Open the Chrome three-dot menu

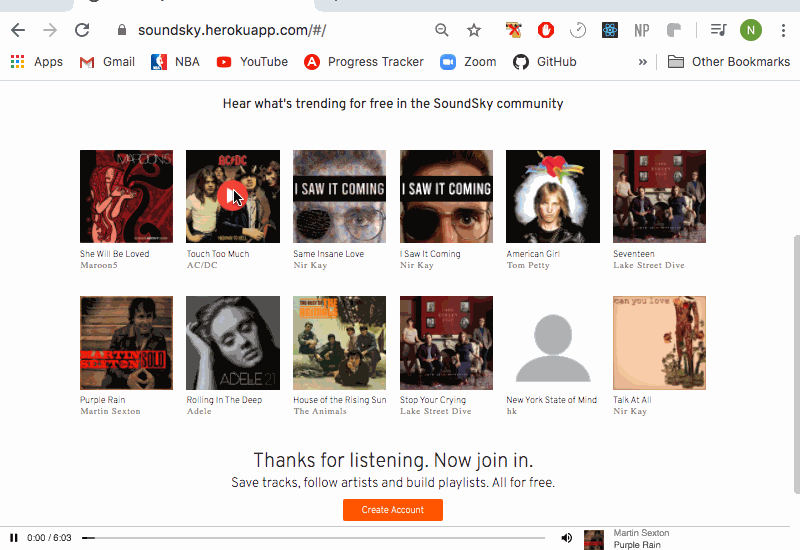coord(783,30)
